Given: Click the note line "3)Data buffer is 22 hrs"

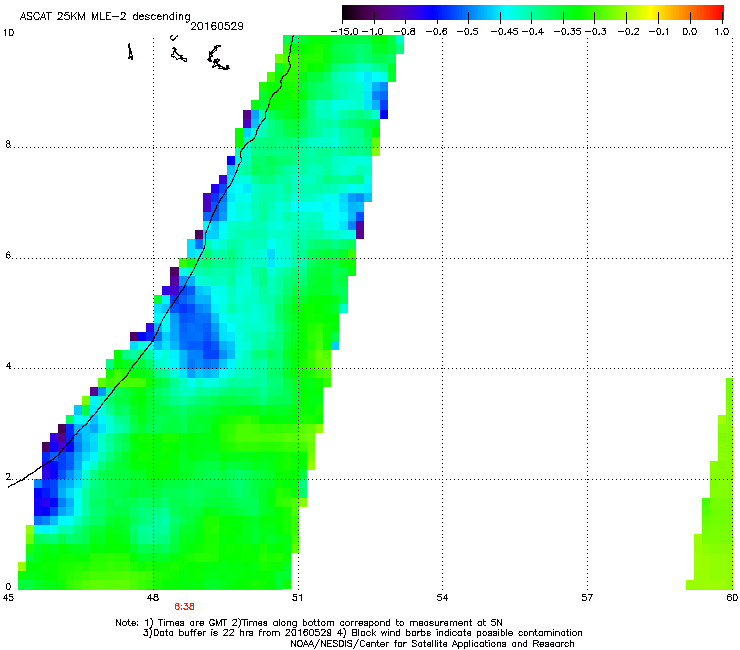Looking at the screenshot, I should [362, 633].
